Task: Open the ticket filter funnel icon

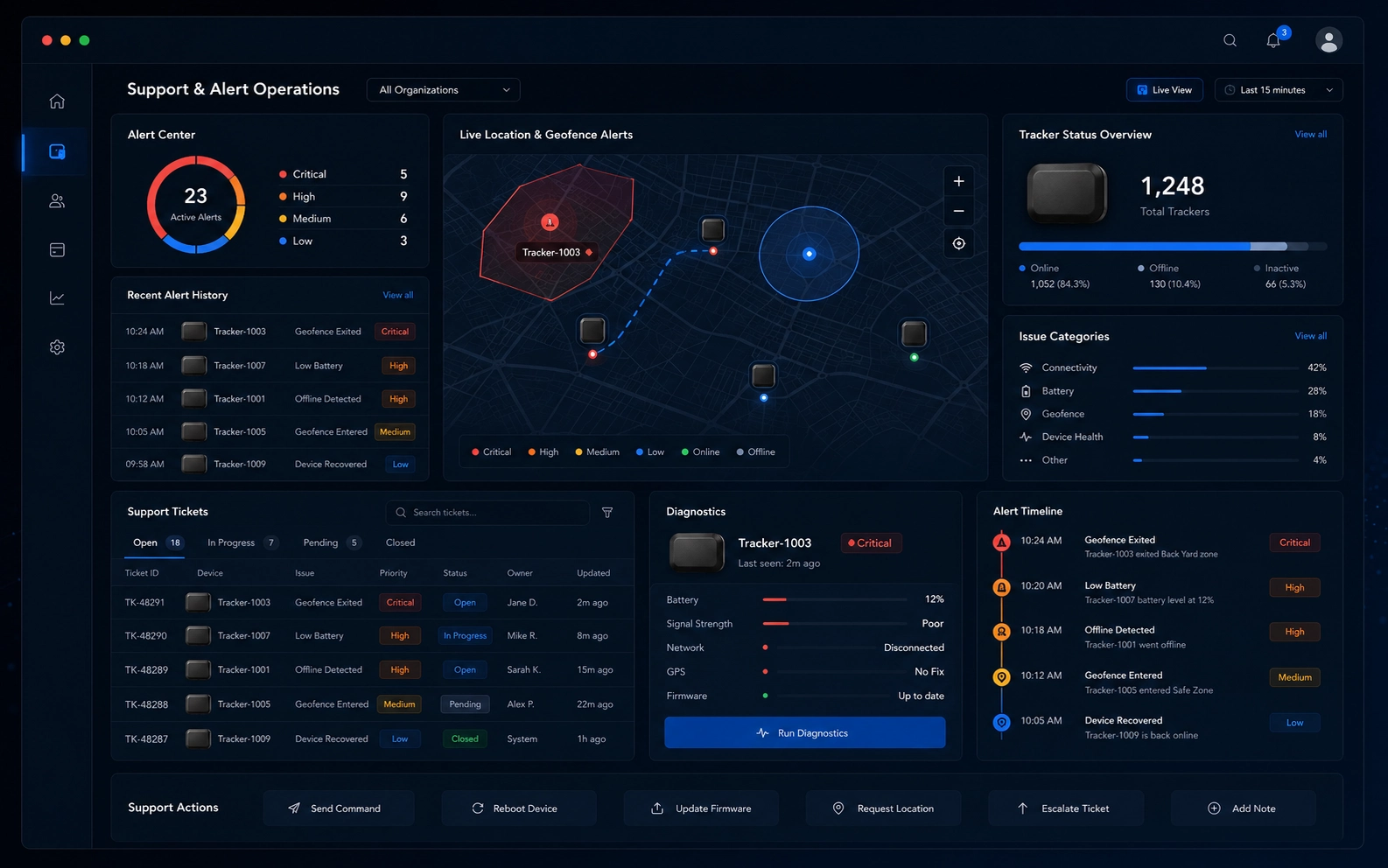Action: (607, 513)
